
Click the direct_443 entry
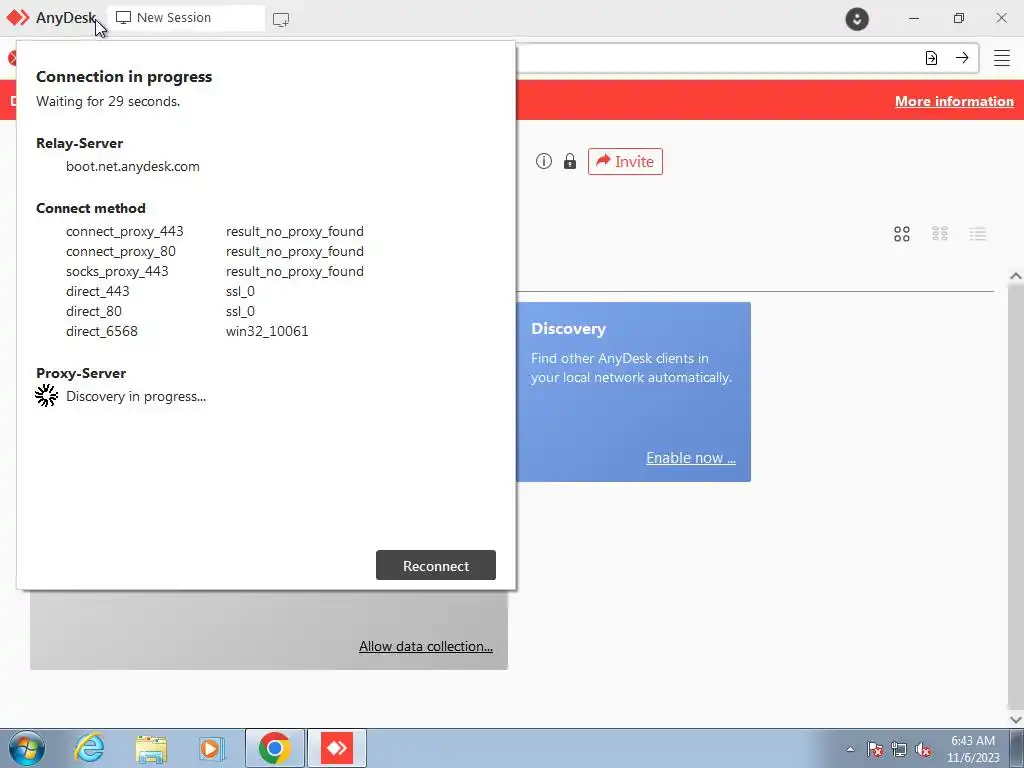[97, 291]
